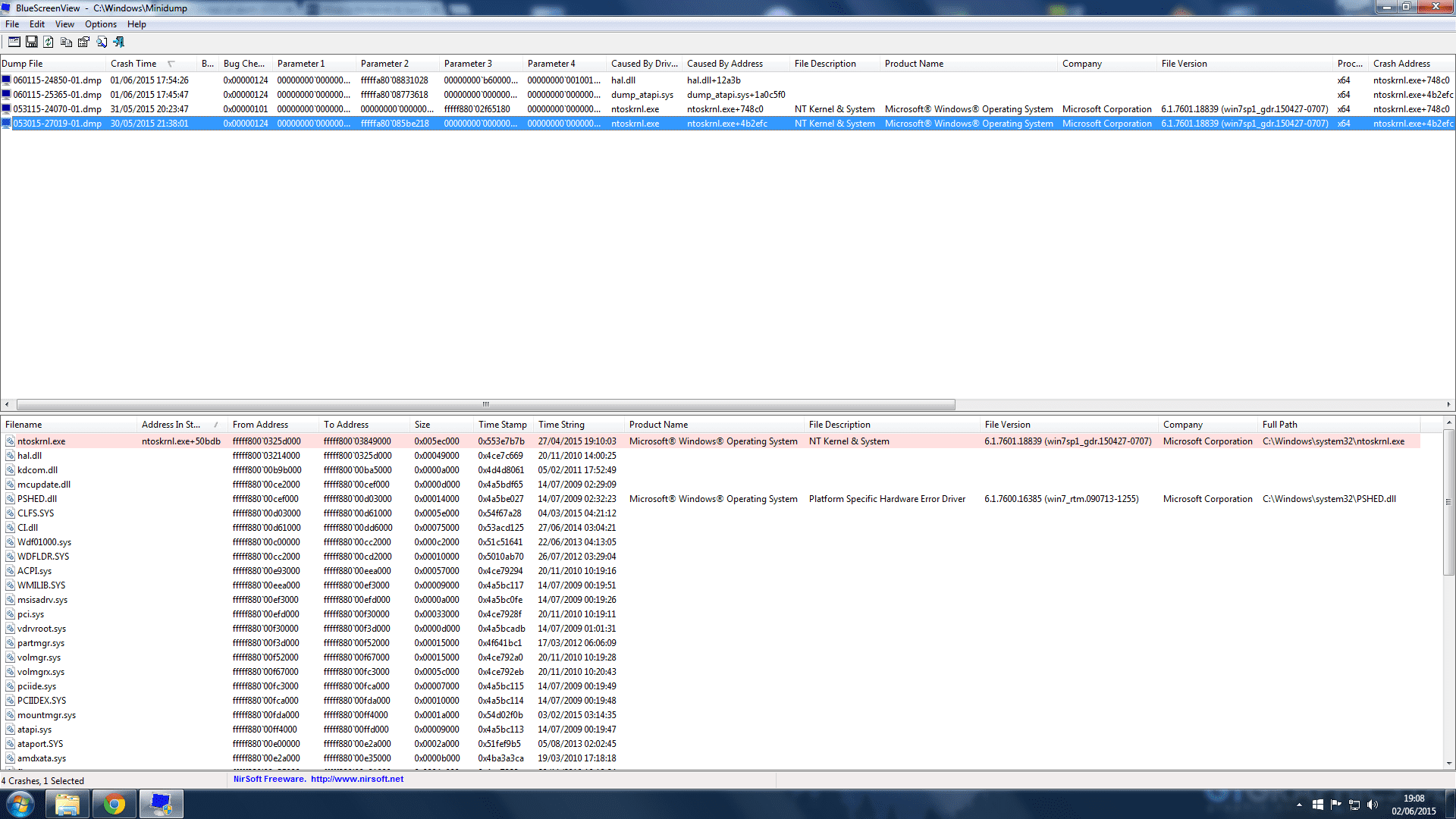Click the file icon beside hal.dll

coord(11,456)
